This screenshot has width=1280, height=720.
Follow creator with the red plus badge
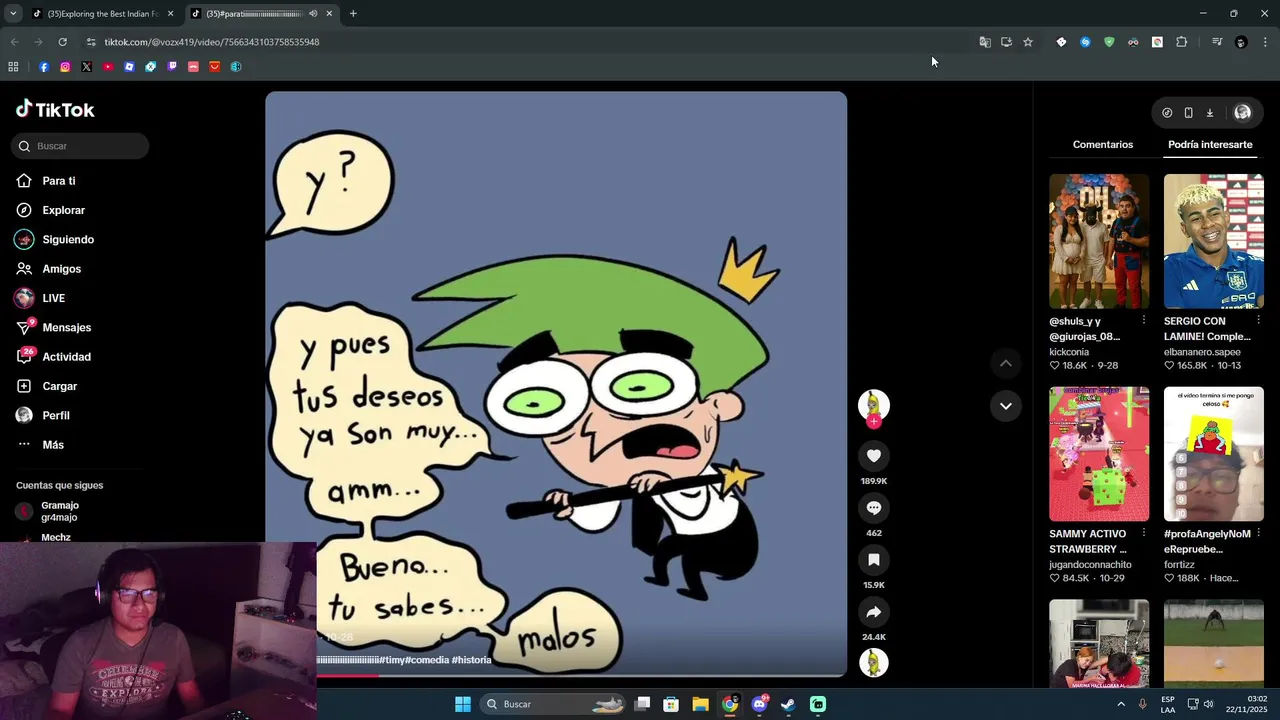coord(873,422)
